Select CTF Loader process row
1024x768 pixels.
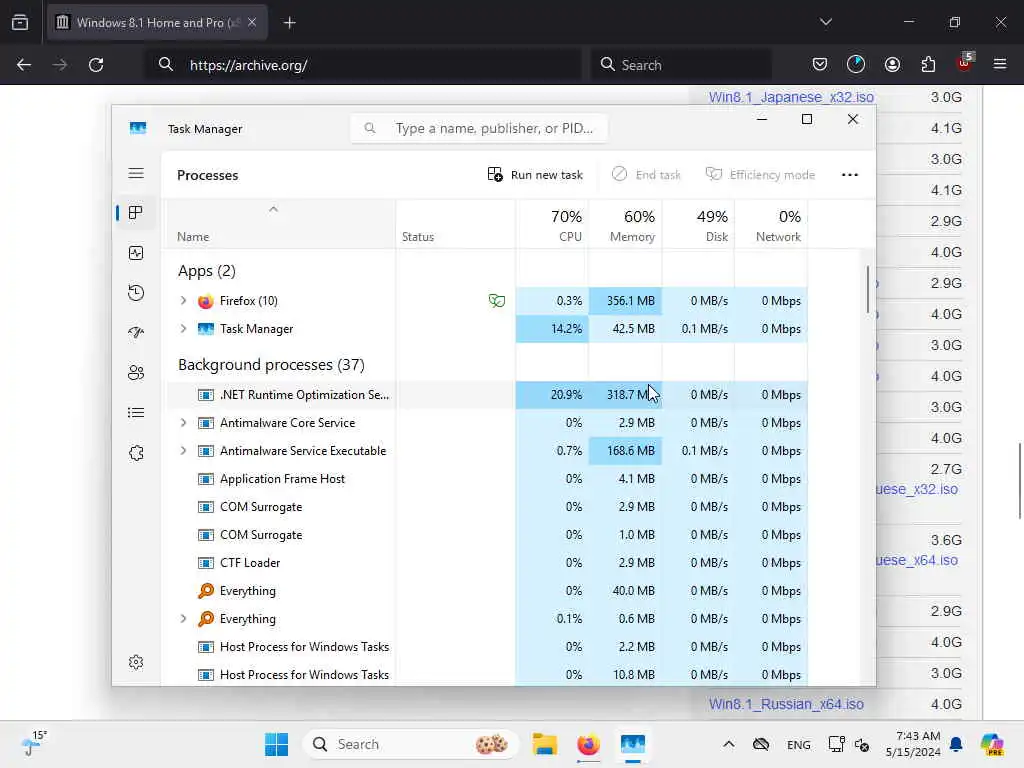click(487, 562)
